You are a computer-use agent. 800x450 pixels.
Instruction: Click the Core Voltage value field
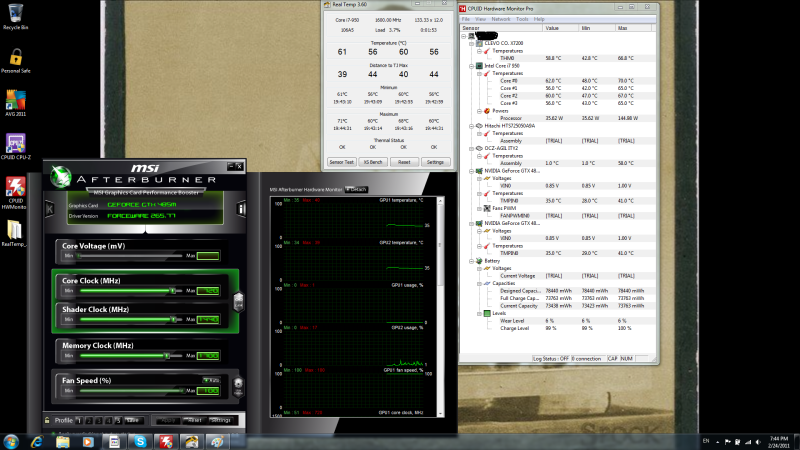tap(208, 256)
